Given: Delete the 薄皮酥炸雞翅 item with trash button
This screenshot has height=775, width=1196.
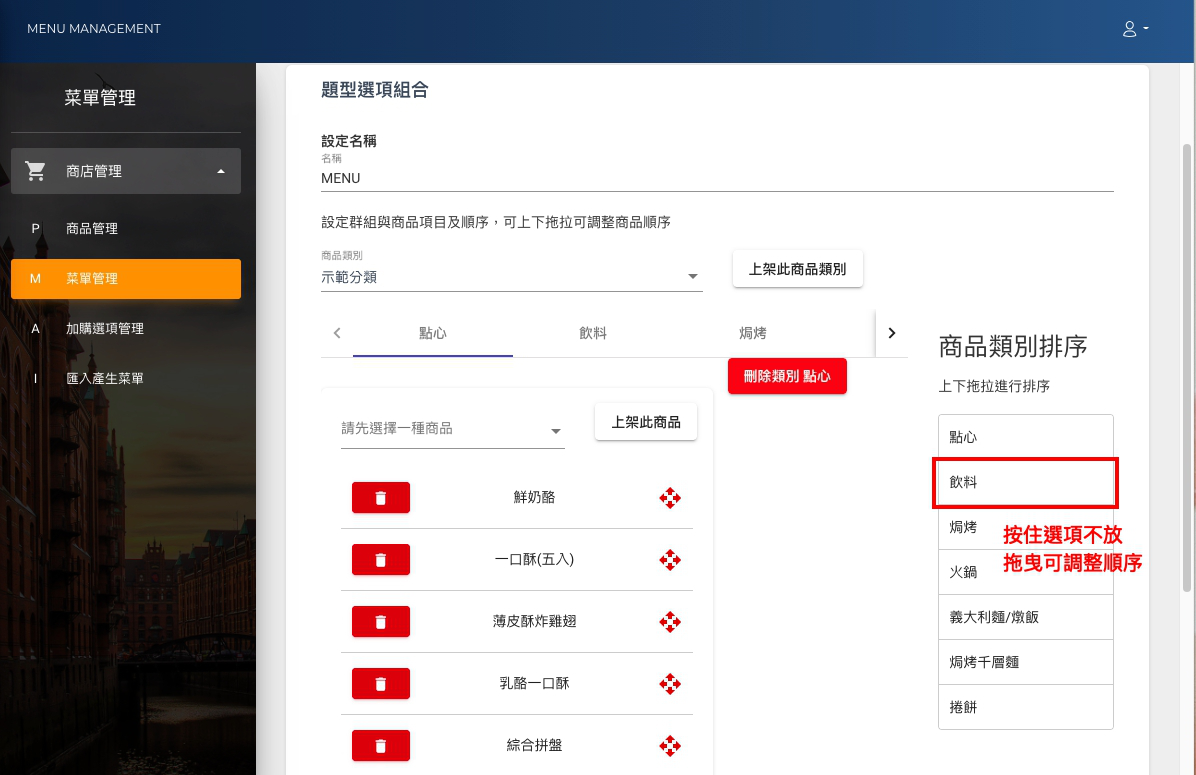Looking at the screenshot, I should click(x=381, y=622).
